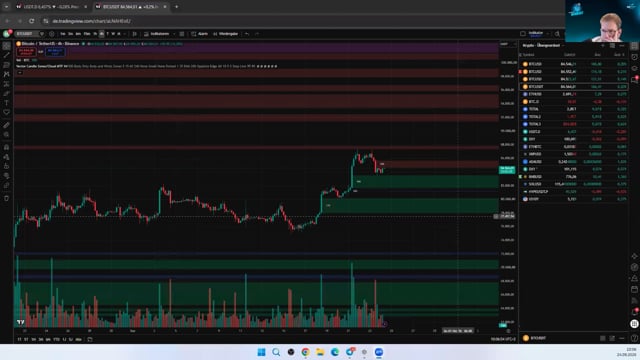Open the Windows Start menu
This screenshot has height=360, width=640.
pyautogui.click(x=261, y=352)
